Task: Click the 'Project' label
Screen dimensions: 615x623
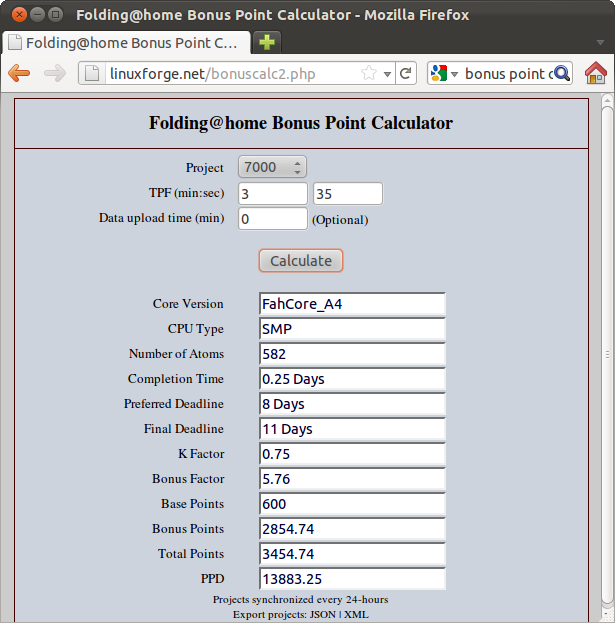Action: (x=205, y=168)
